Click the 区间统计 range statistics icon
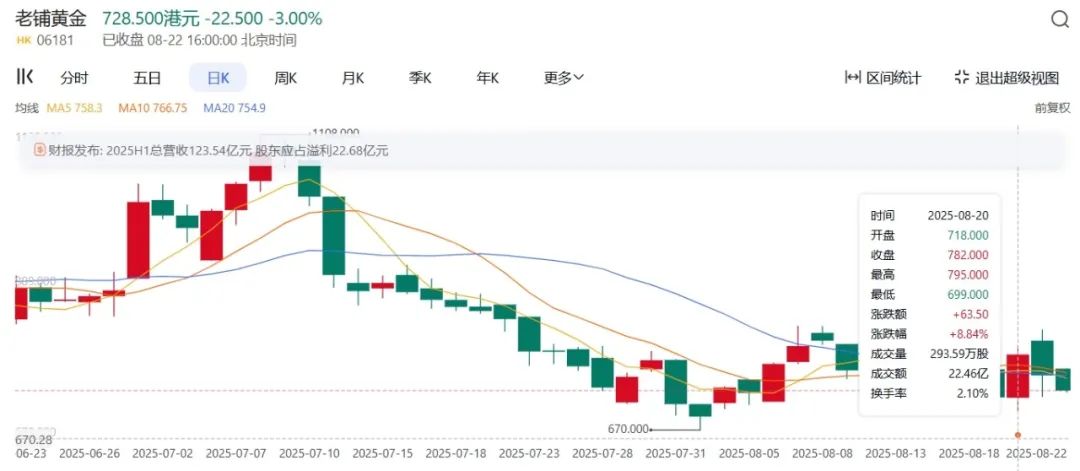This screenshot has width=1080, height=471. tap(853, 78)
